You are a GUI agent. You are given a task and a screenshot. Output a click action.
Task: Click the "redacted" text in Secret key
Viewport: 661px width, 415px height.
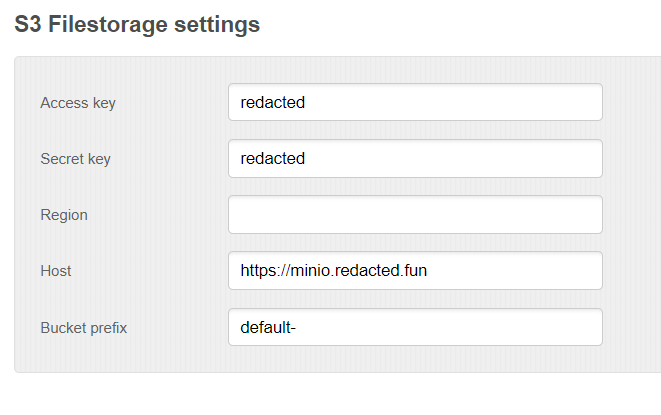272,158
